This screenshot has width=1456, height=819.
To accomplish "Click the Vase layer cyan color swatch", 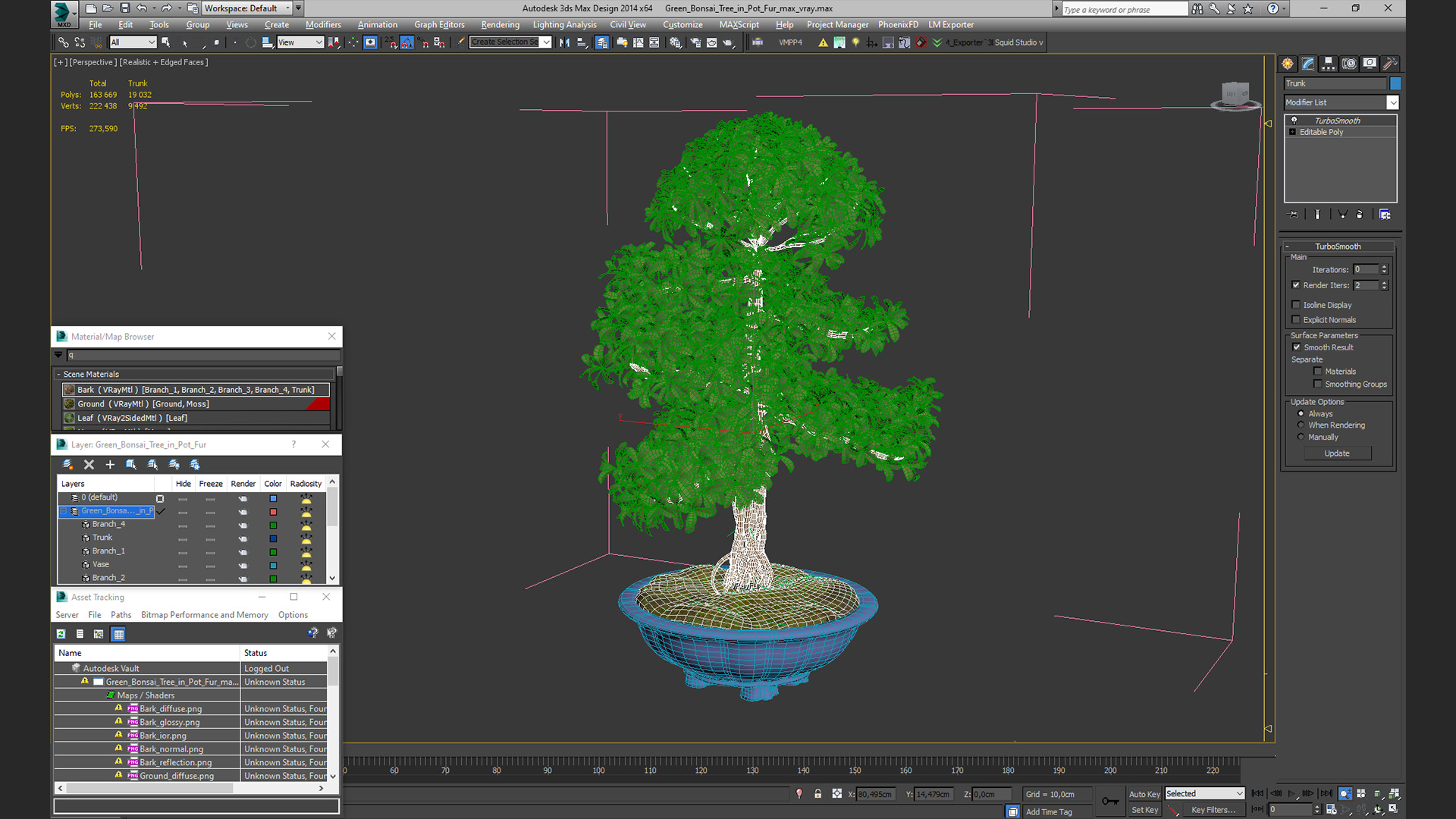I will click(x=273, y=566).
